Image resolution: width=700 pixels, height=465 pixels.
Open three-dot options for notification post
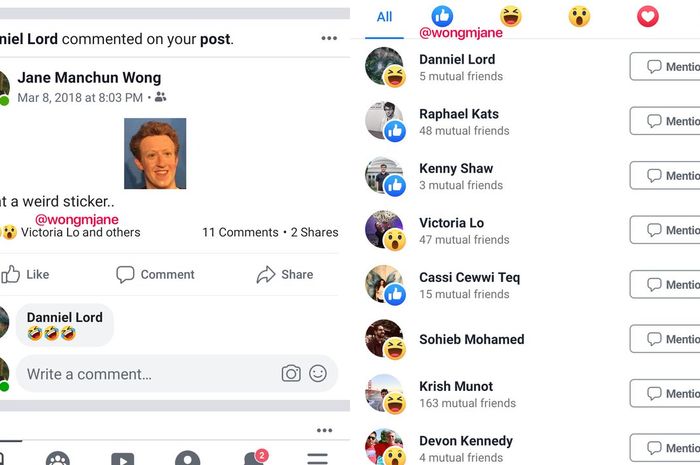click(x=329, y=38)
